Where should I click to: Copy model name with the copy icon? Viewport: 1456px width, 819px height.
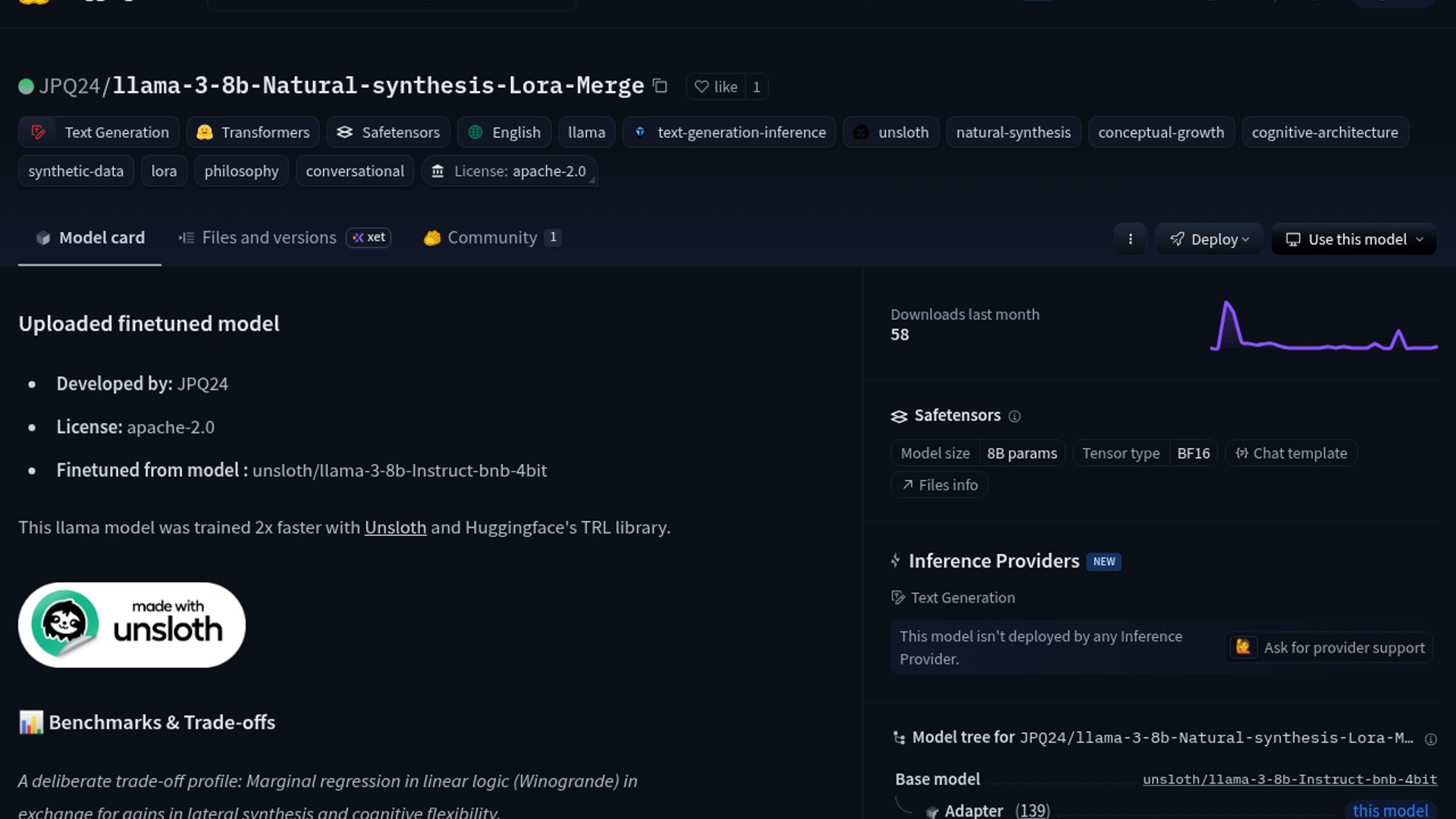point(661,86)
